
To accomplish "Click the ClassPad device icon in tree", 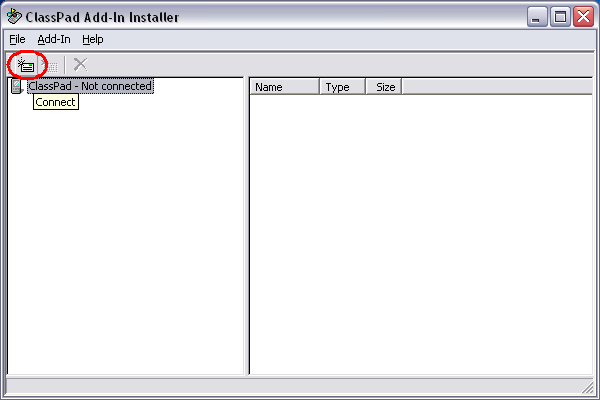I will click(17, 86).
